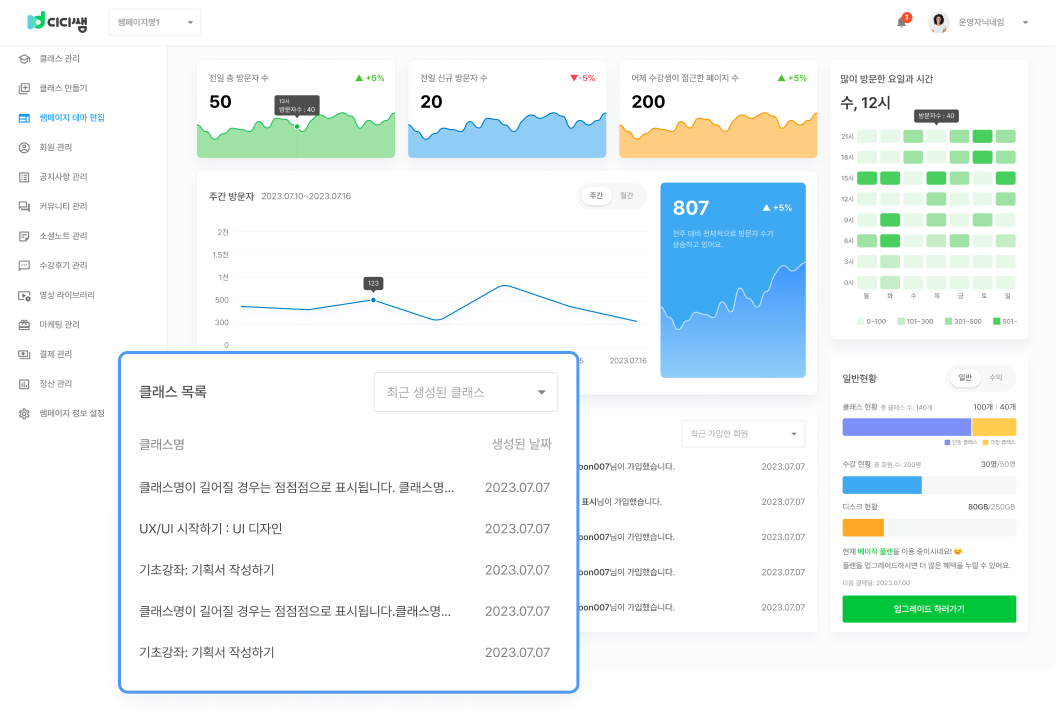Open the 공지사항 관리 menu item
Screen dimensions: 1056x720
pos(63,177)
